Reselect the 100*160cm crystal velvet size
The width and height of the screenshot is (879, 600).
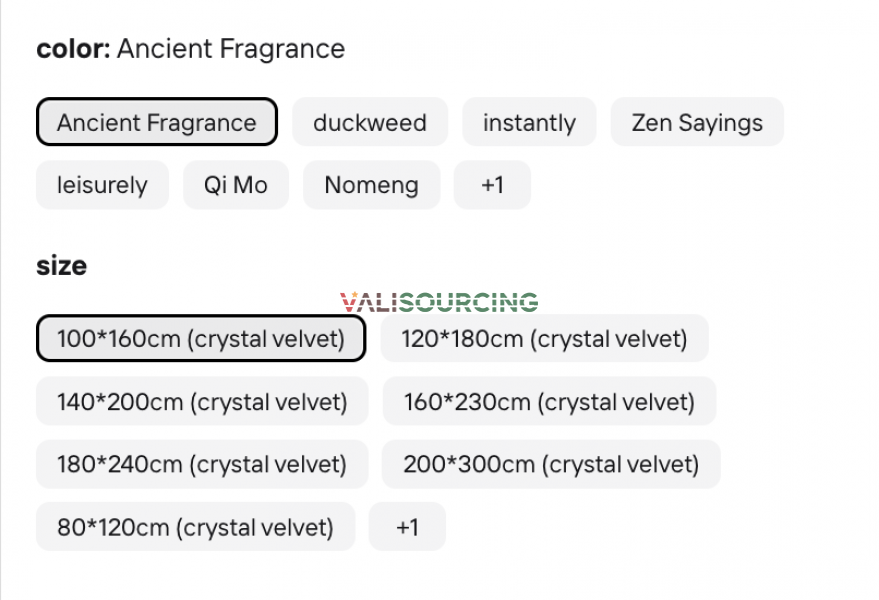(x=200, y=338)
